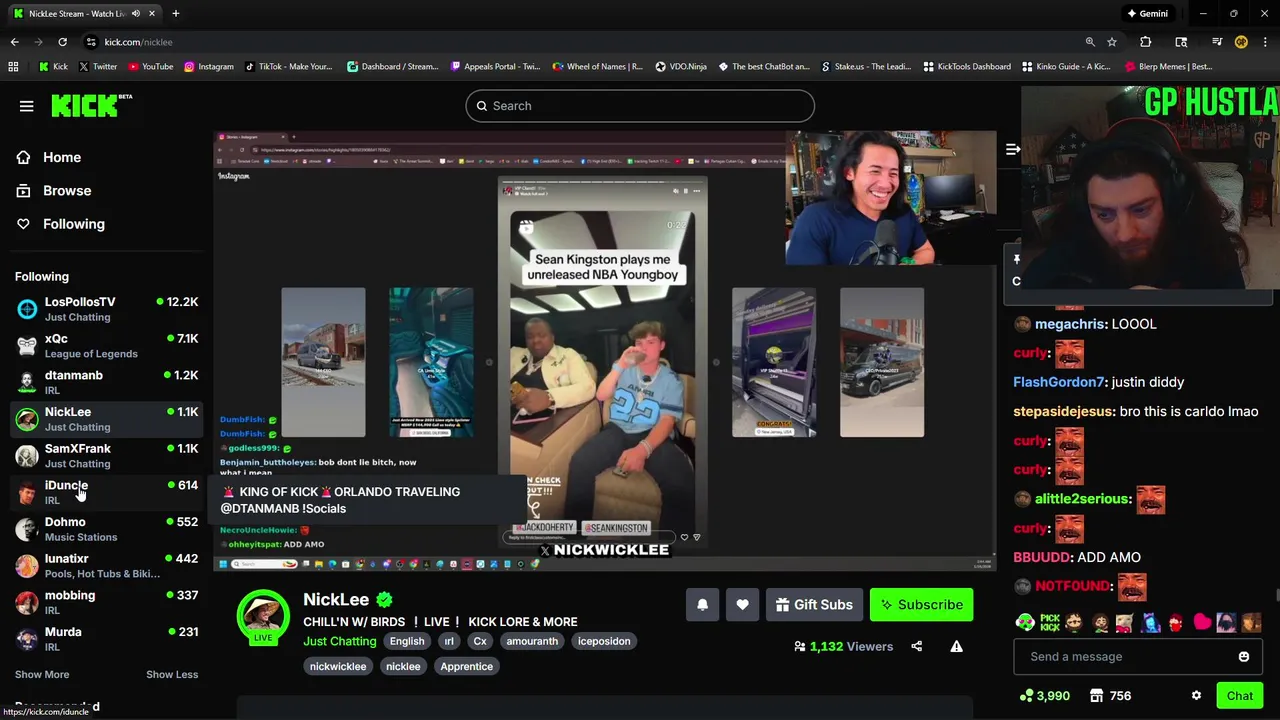The image size is (1280, 720).
Task: Expand following list with Show More
Action: click(x=42, y=674)
